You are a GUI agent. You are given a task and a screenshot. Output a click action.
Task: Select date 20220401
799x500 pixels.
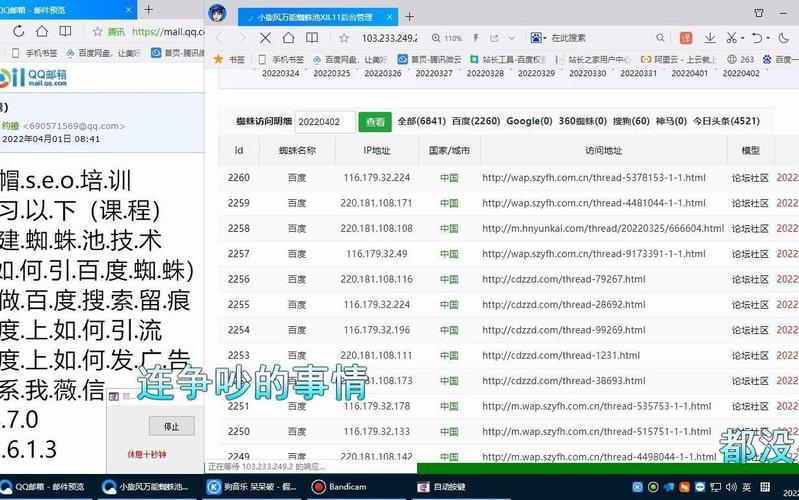[x=689, y=73]
